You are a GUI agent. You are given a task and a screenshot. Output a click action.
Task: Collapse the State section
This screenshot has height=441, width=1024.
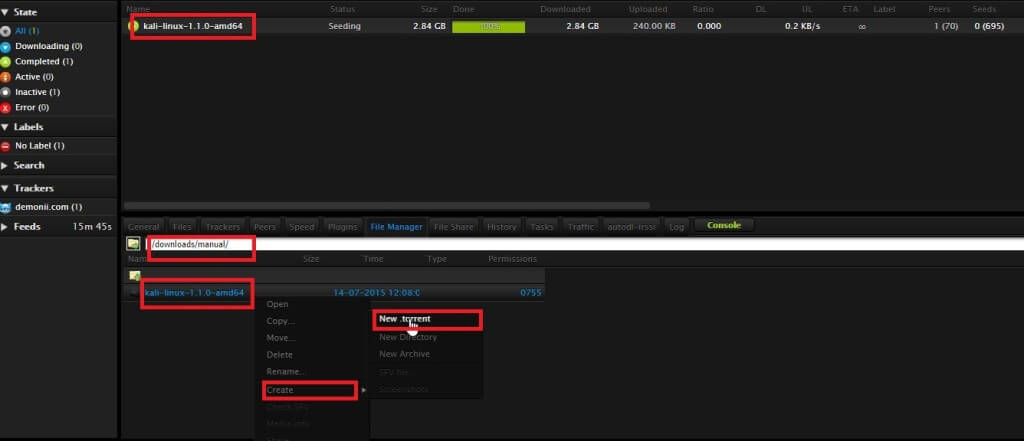click(x=6, y=10)
